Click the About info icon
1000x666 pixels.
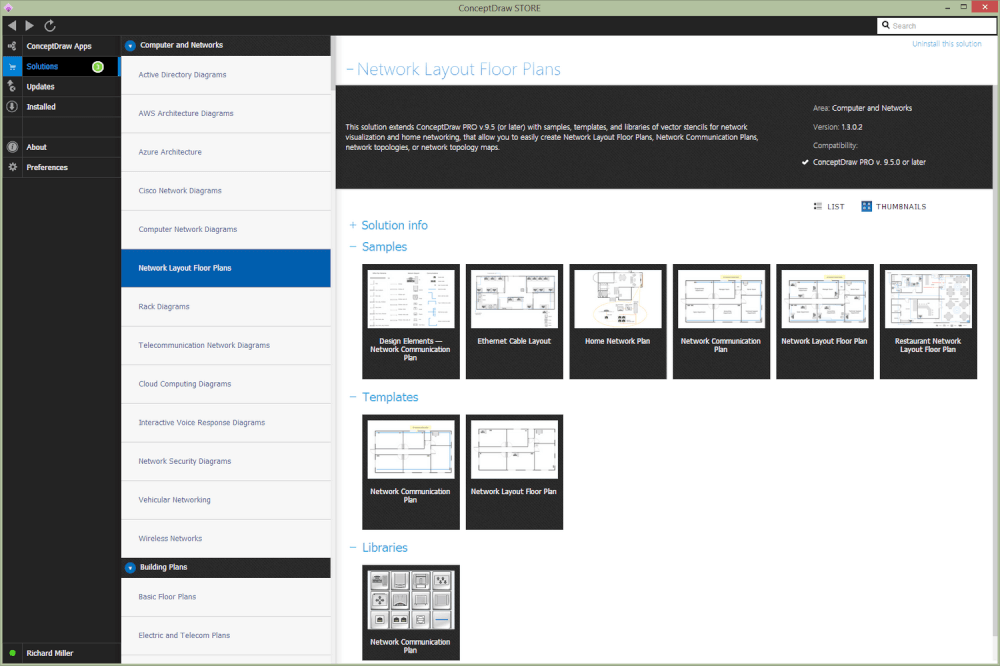pyautogui.click(x=12, y=147)
